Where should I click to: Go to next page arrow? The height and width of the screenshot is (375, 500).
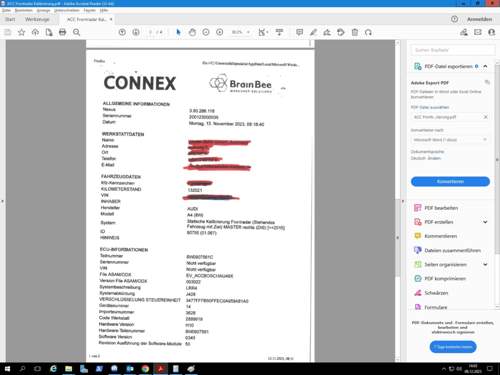[x=136, y=32]
